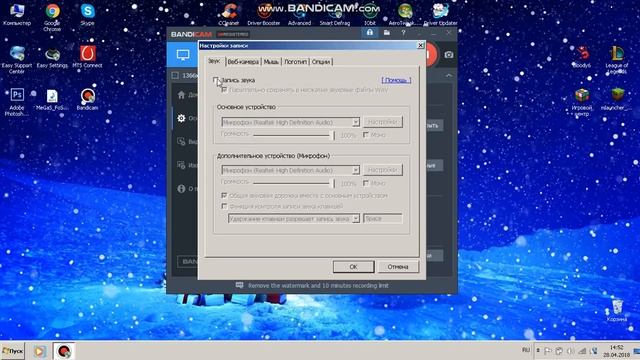
Task: Open the Bandicam desktop shortcut
Action: click(87, 99)
